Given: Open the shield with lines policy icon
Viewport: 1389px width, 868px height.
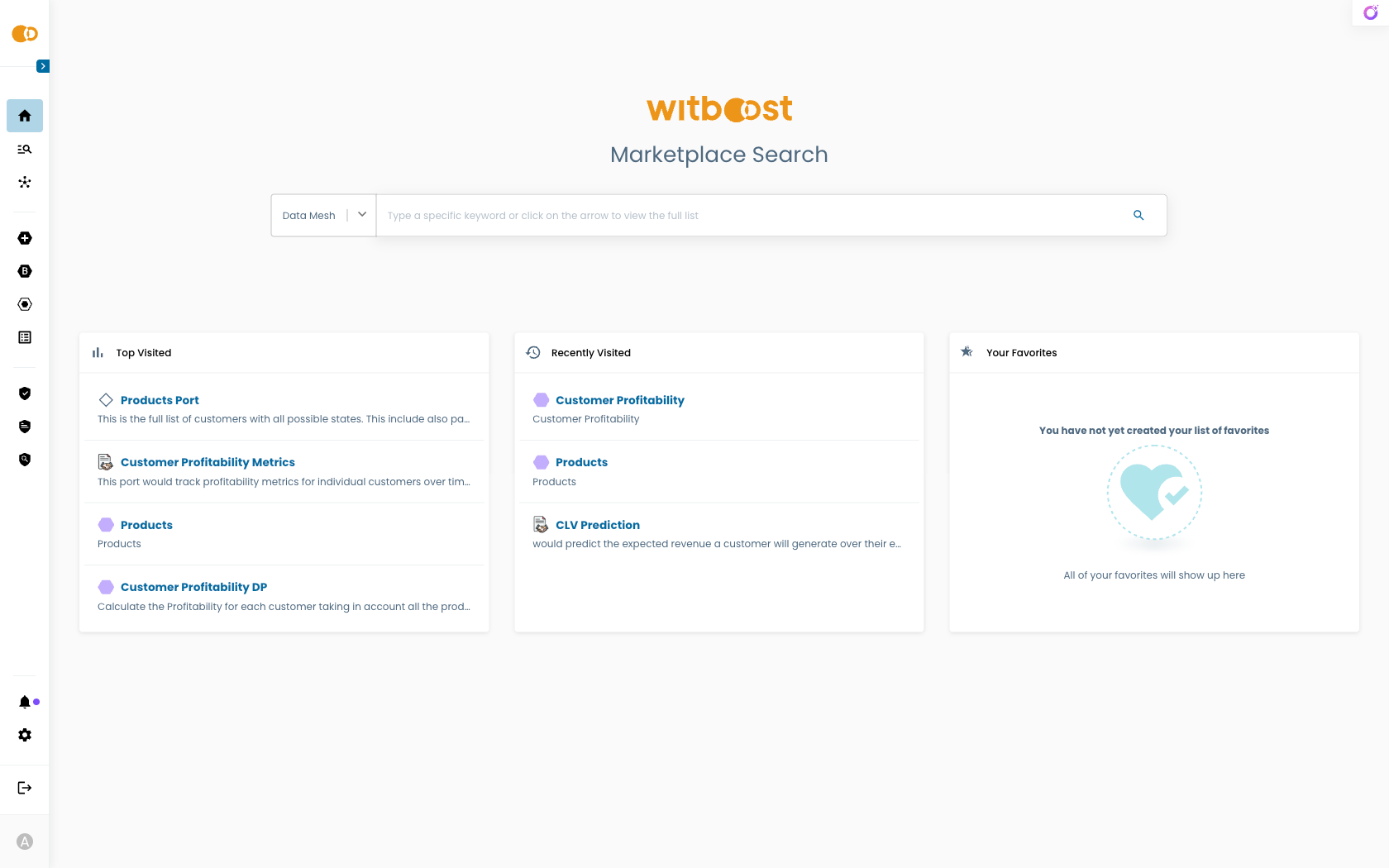Looking at the screenshot, I should click(25, 427).
